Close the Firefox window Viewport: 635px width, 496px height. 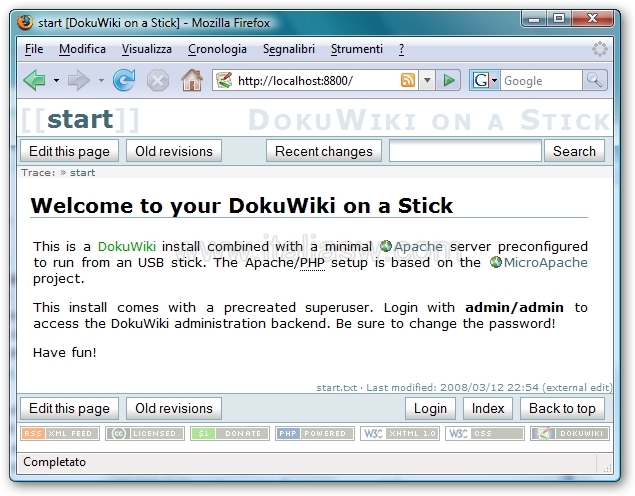pos(592,19)
